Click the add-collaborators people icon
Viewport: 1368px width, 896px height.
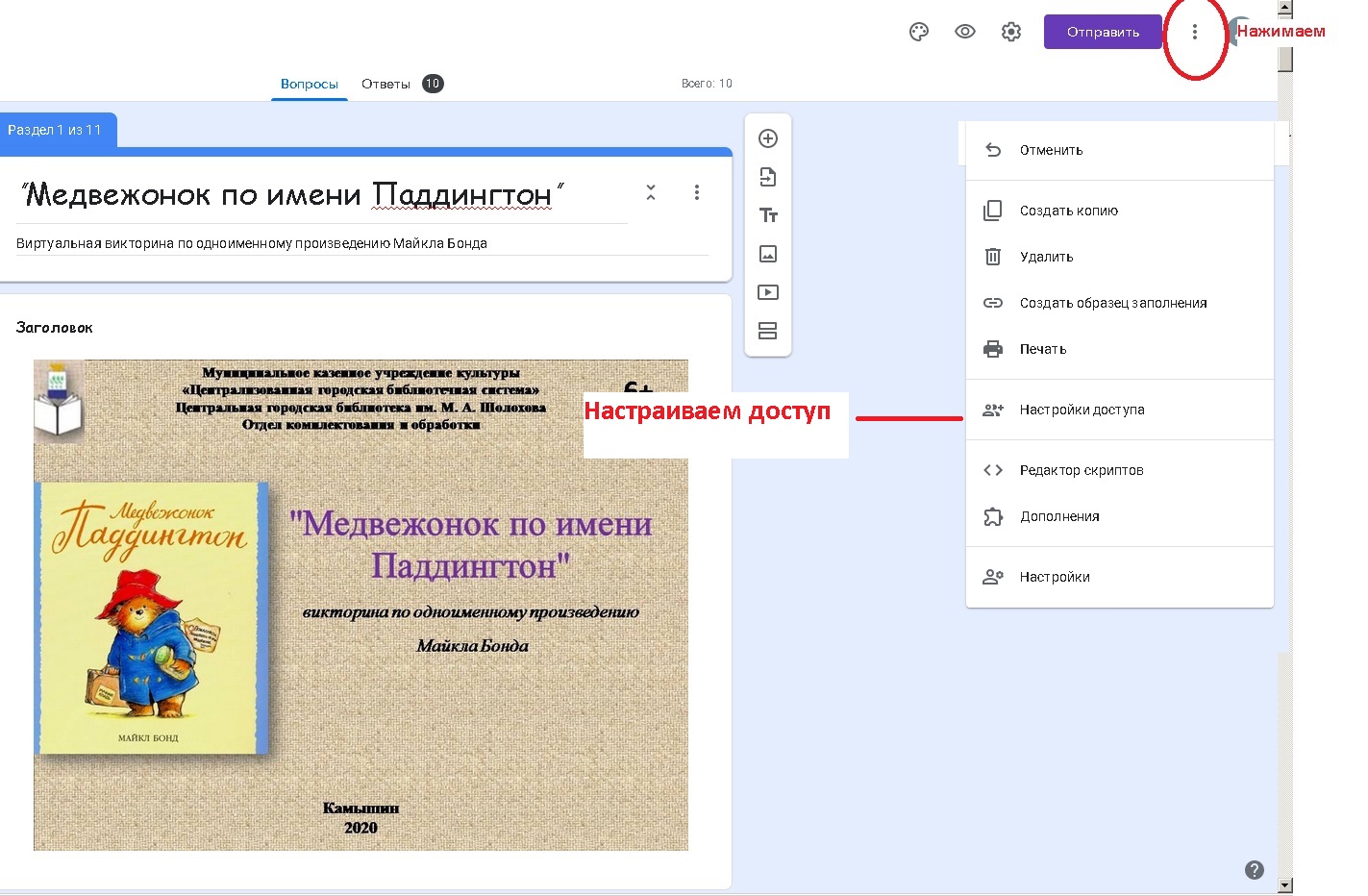(x=993, y=410)
